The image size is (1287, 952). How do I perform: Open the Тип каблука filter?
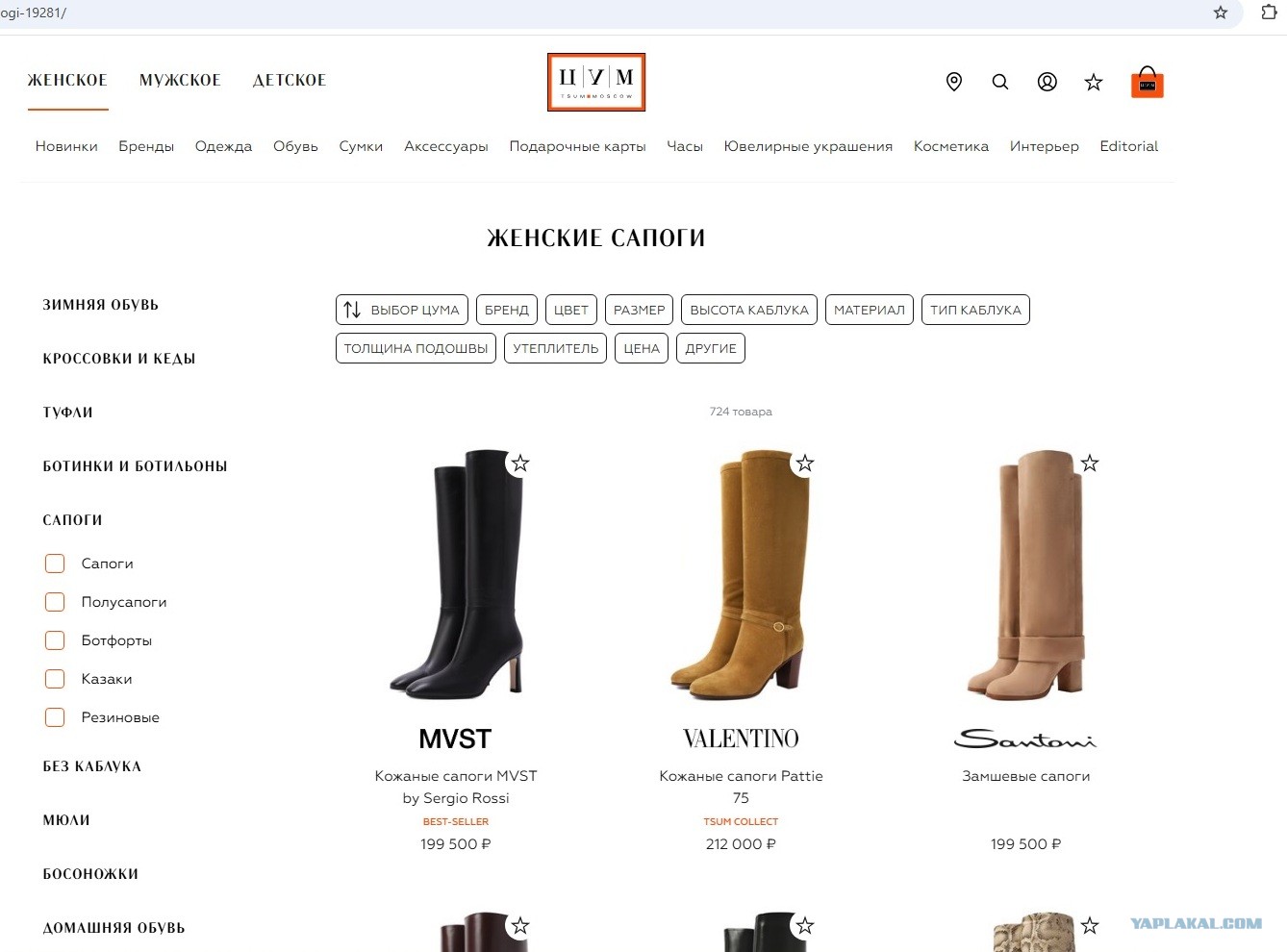tap(975, 310)
